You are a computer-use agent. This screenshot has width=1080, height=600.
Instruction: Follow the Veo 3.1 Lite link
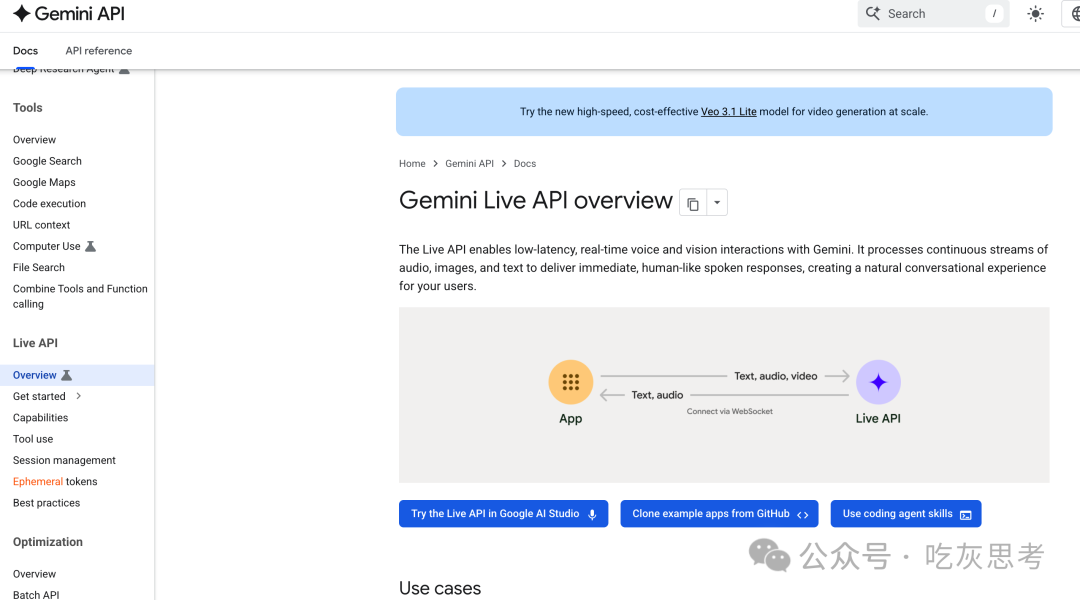point(728,112)
